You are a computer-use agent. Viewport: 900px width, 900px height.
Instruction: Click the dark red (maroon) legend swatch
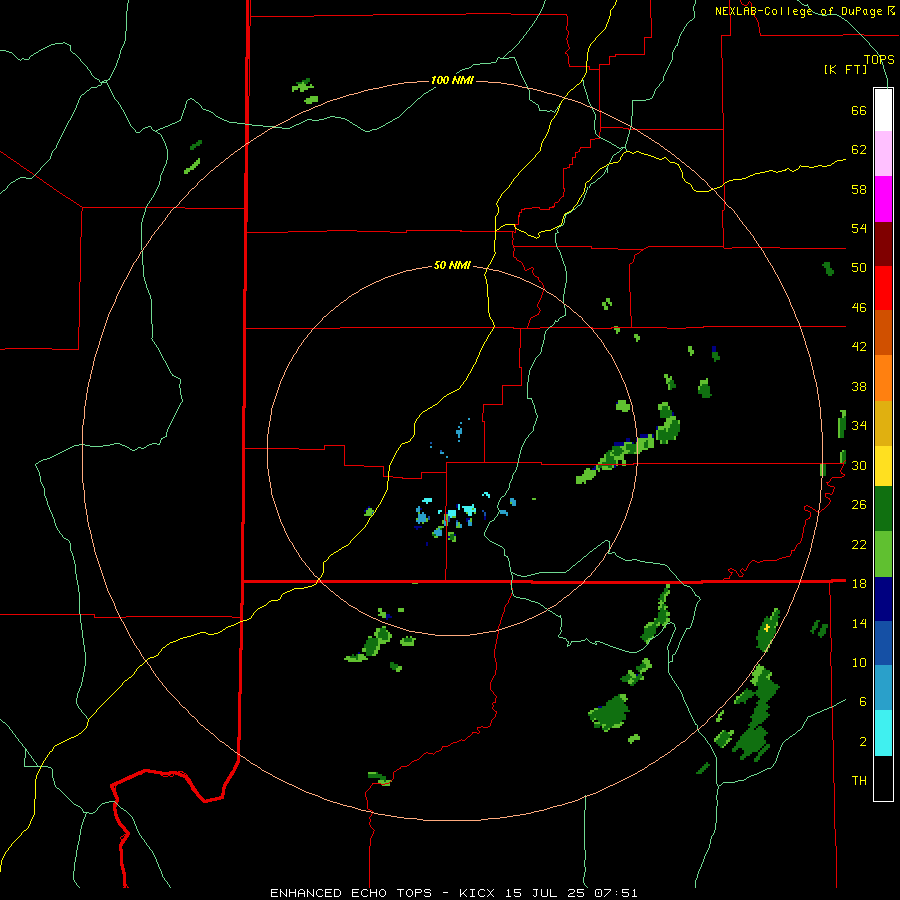tap(883, 245)
